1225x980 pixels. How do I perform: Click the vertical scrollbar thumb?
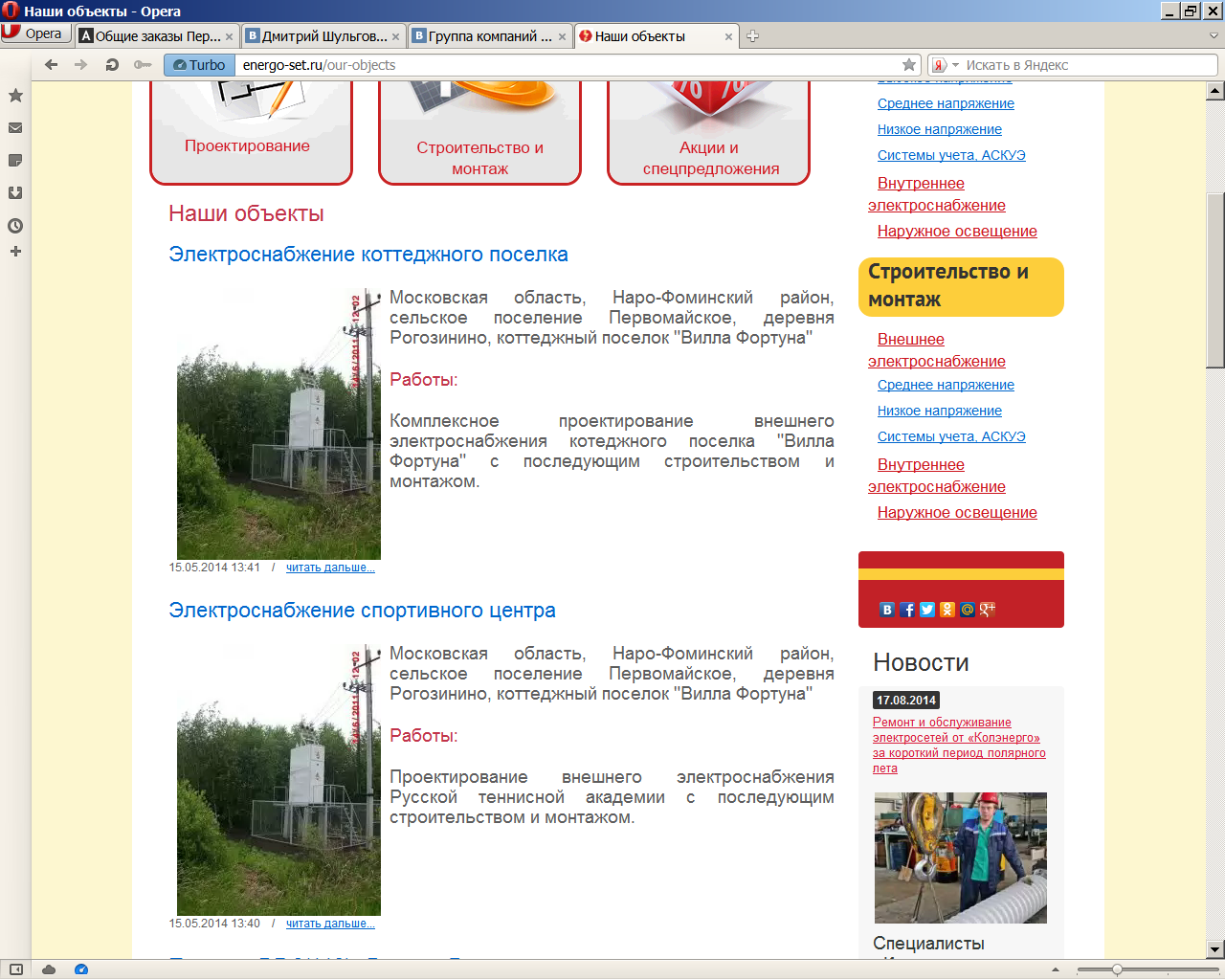pos(1215,280)
